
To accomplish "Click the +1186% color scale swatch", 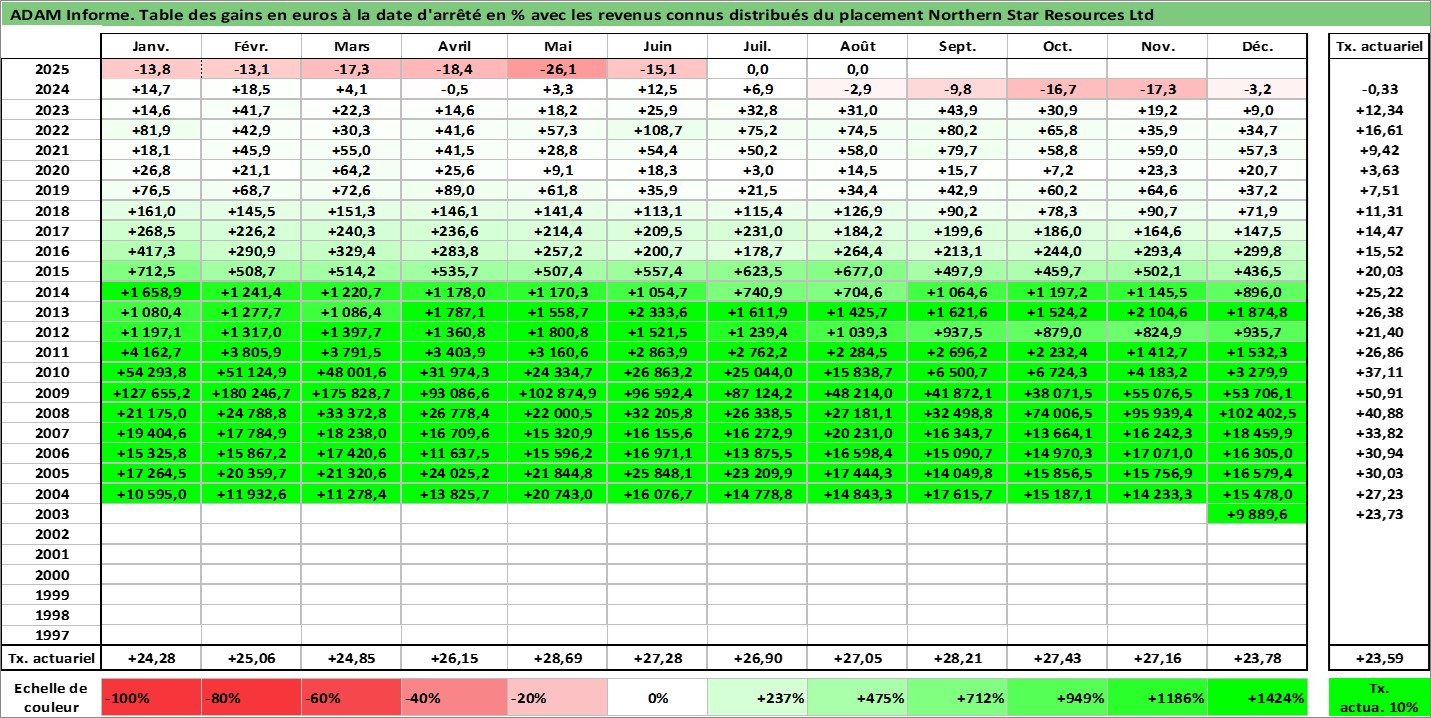I will click(1158, 697).
